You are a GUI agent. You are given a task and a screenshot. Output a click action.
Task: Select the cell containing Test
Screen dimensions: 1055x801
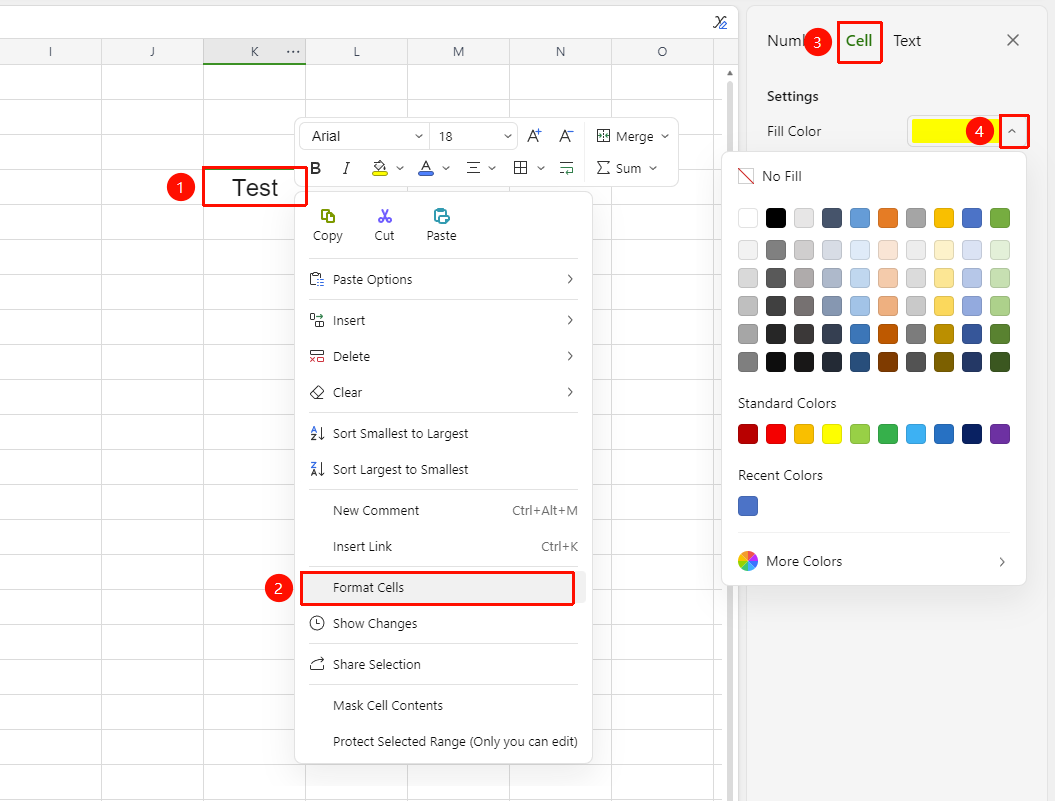coord(255,187)
